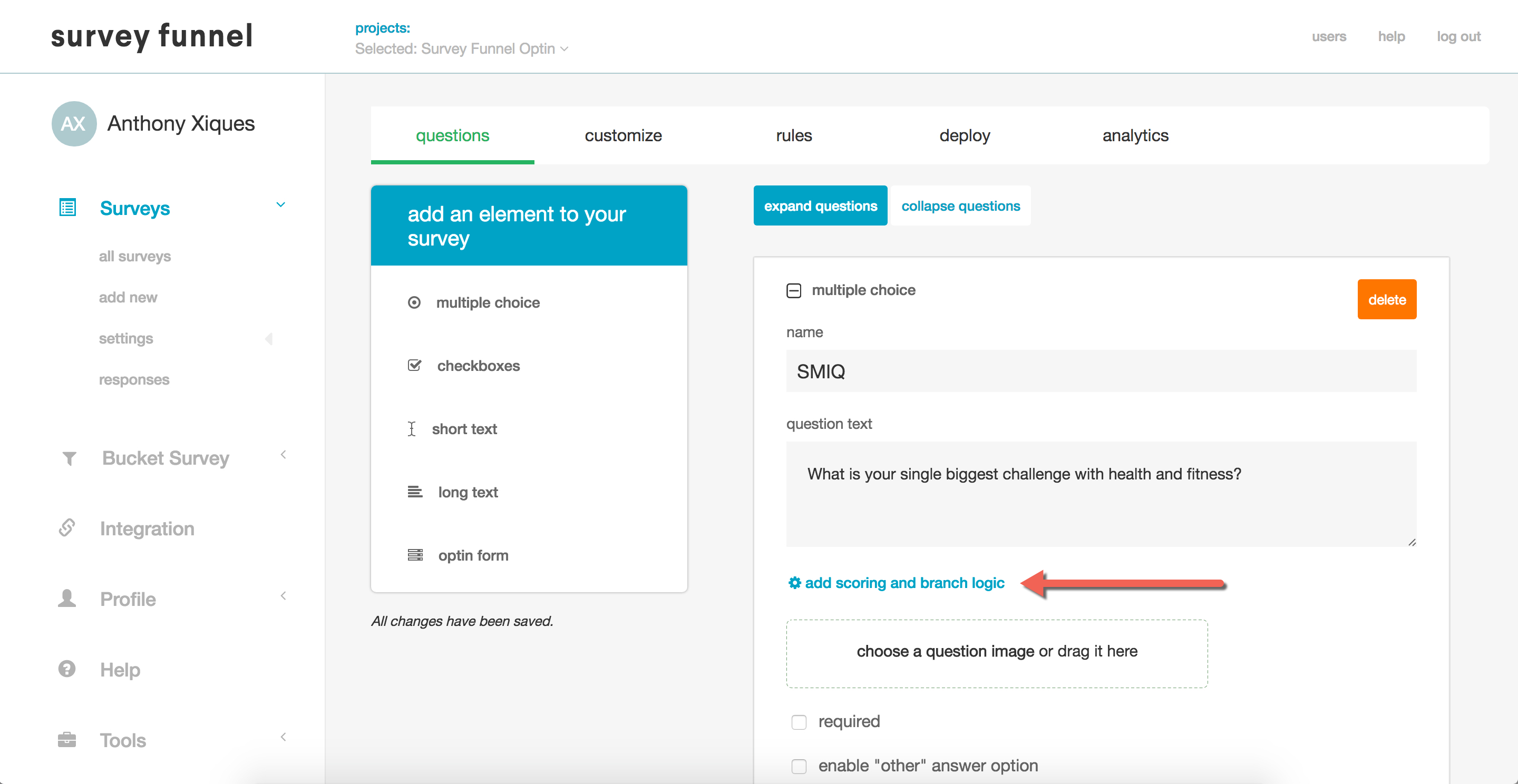Expand the Bucket Survey menu chevron
Image resolution: width=1518 pixels, height=784 pixels.
284,455
